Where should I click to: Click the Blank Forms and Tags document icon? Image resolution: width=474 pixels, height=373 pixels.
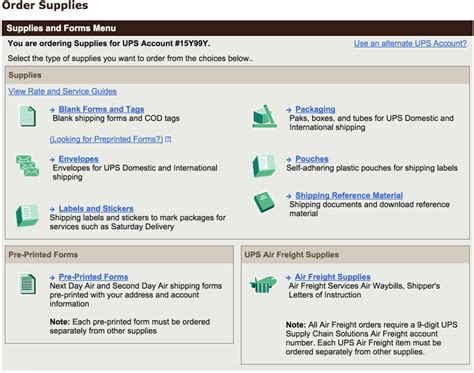[x=27, y=116]
